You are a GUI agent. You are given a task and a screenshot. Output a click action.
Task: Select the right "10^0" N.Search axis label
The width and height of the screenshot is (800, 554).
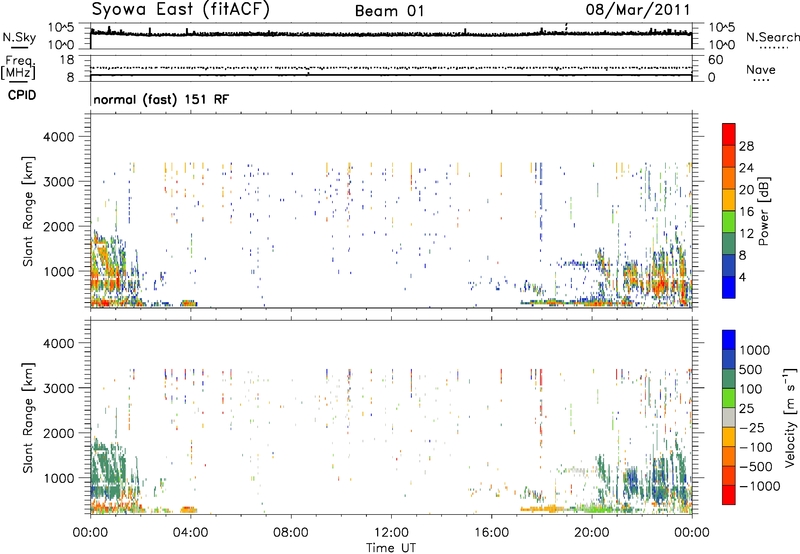tap(722, 45)
